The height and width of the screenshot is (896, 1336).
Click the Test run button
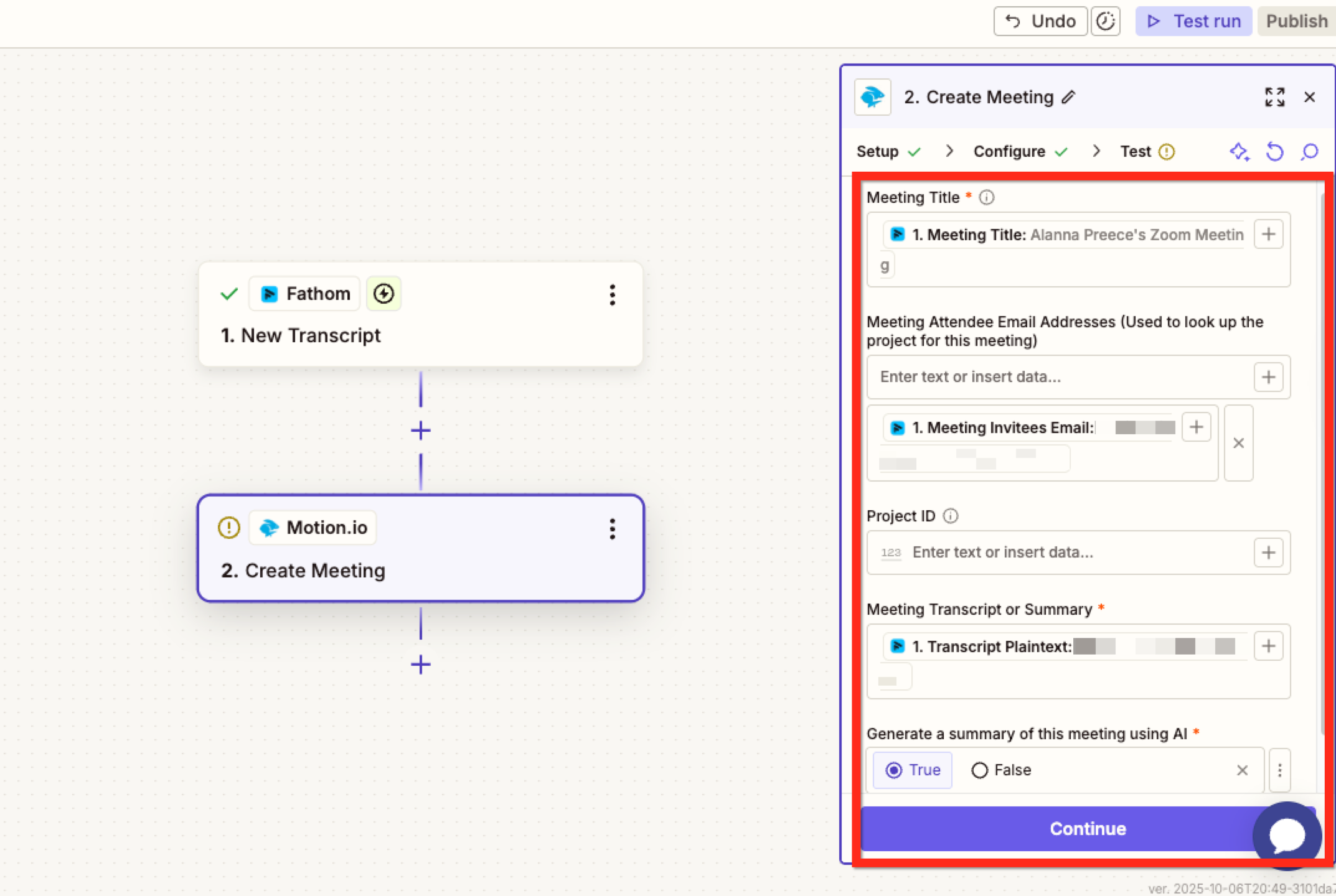(1193, 21)
